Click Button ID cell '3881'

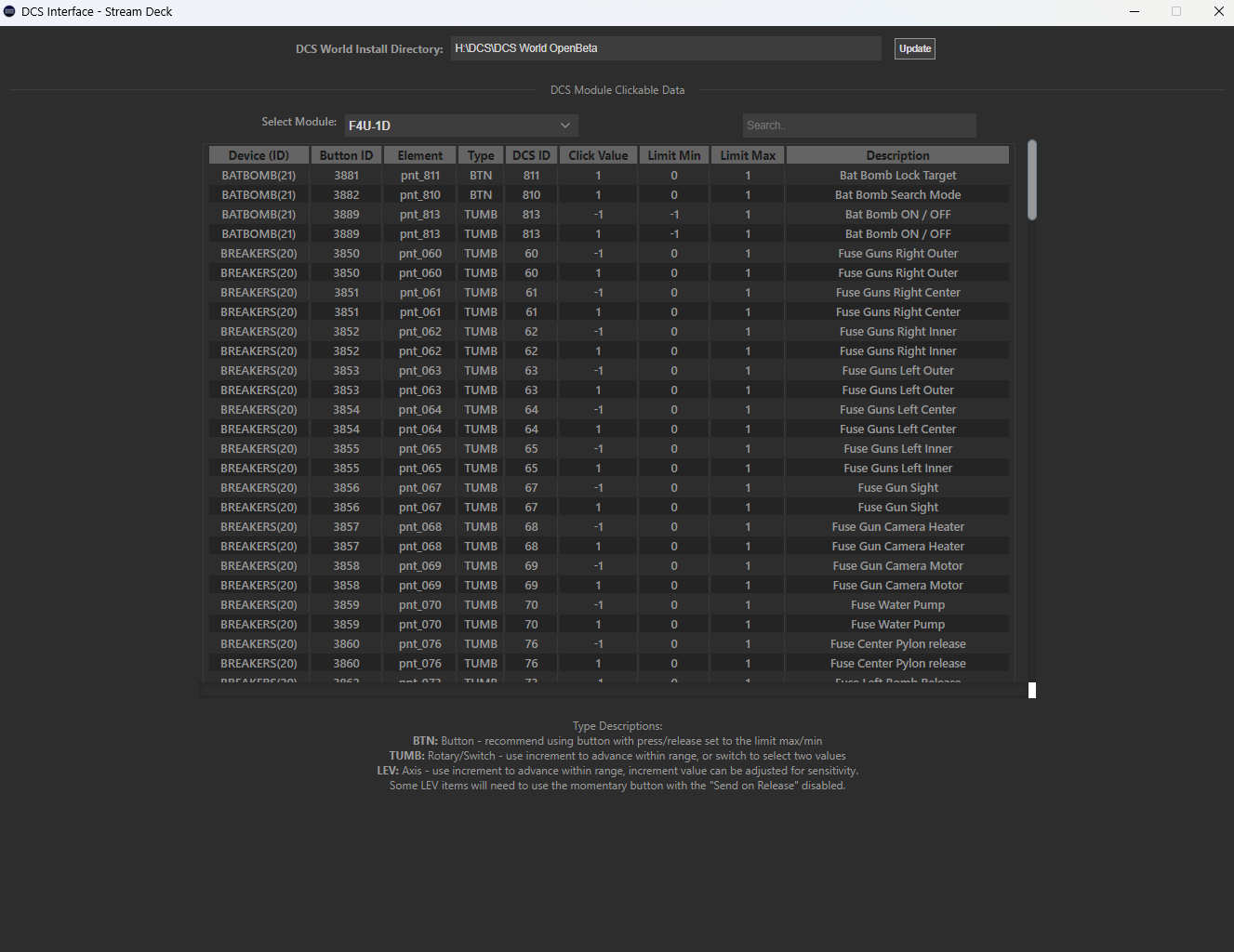click(x=346, y=175)
